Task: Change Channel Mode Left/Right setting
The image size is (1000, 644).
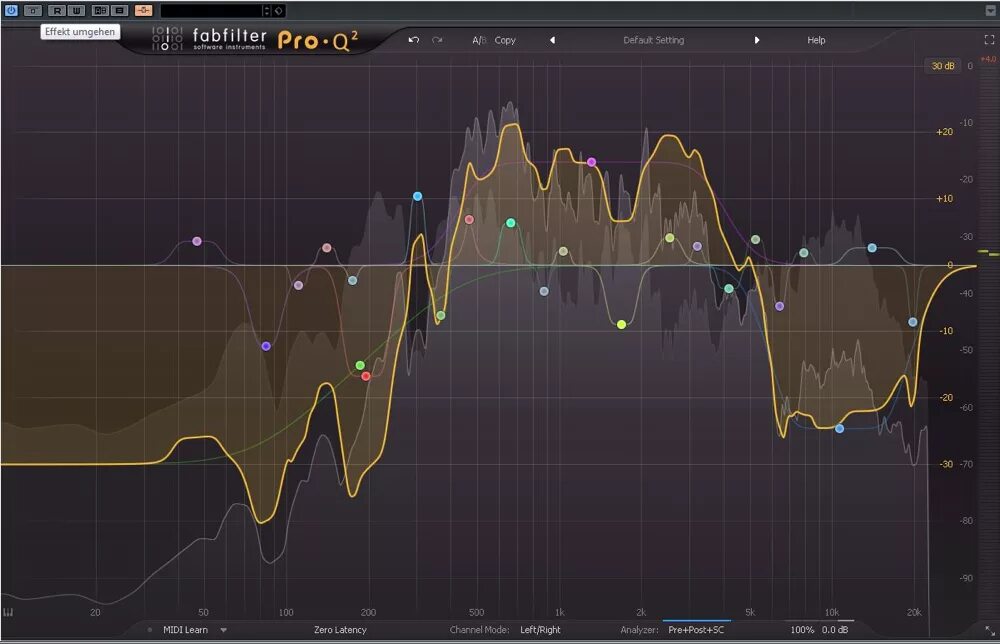Action: [540, 630]
